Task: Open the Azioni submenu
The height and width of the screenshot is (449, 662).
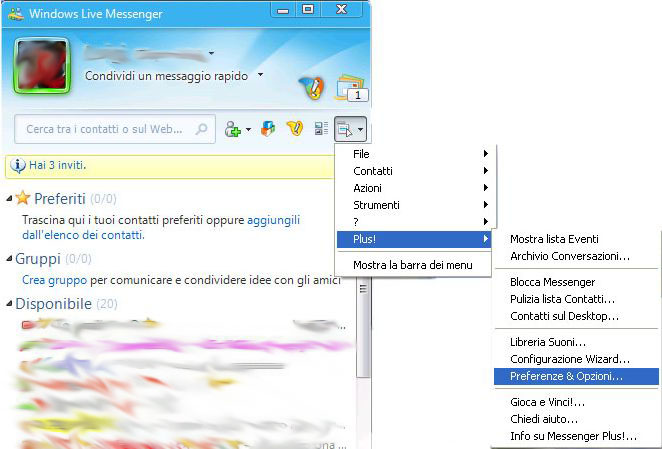Action: click(414, 188)
